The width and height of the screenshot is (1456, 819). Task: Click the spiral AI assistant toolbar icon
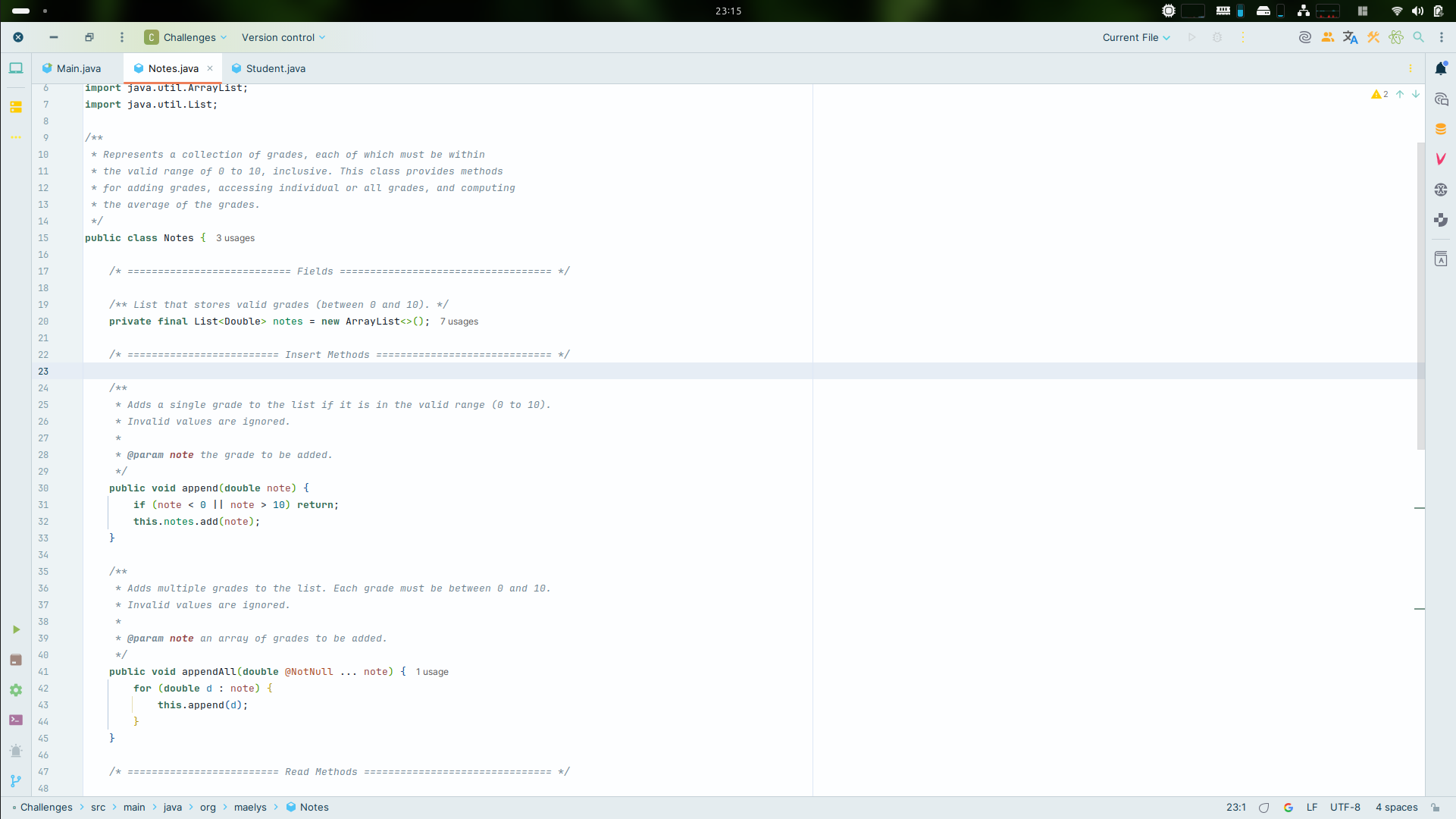(x=1304, y=37)
